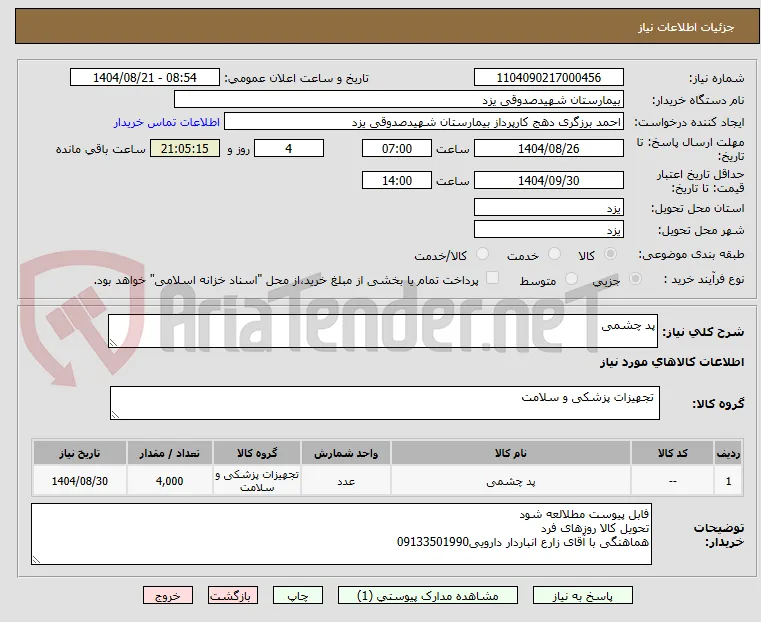Click the price validity date 1404/09/30
Viewport: 761px width, 622px height.
[548, 180]
